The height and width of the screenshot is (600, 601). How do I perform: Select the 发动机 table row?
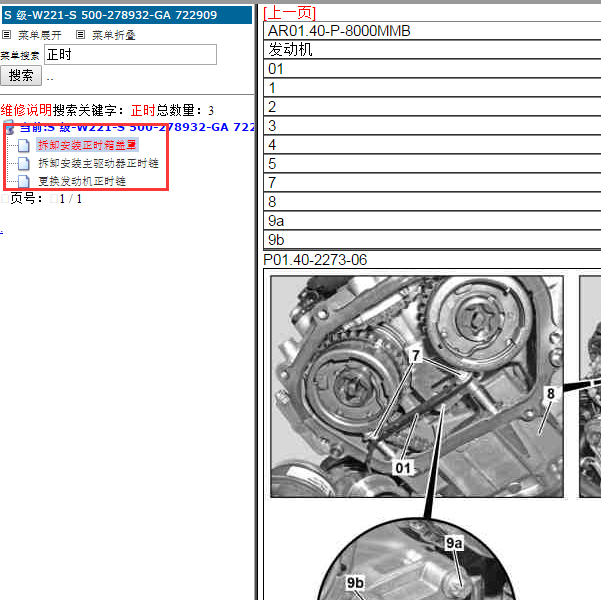[x=432, y=49]
